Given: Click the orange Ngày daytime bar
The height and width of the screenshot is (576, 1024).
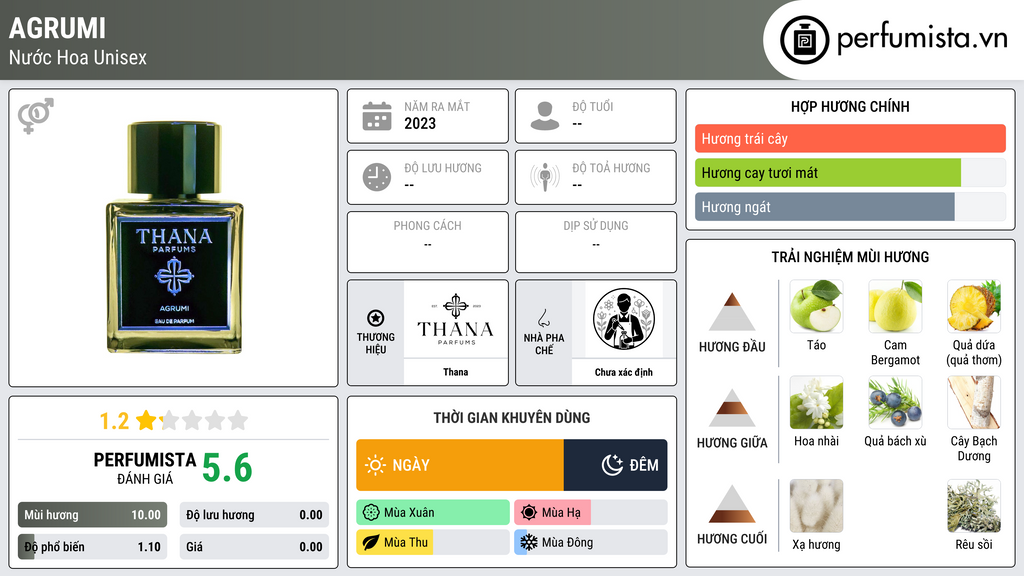Looking at the screenshot, I should (460, 465).
